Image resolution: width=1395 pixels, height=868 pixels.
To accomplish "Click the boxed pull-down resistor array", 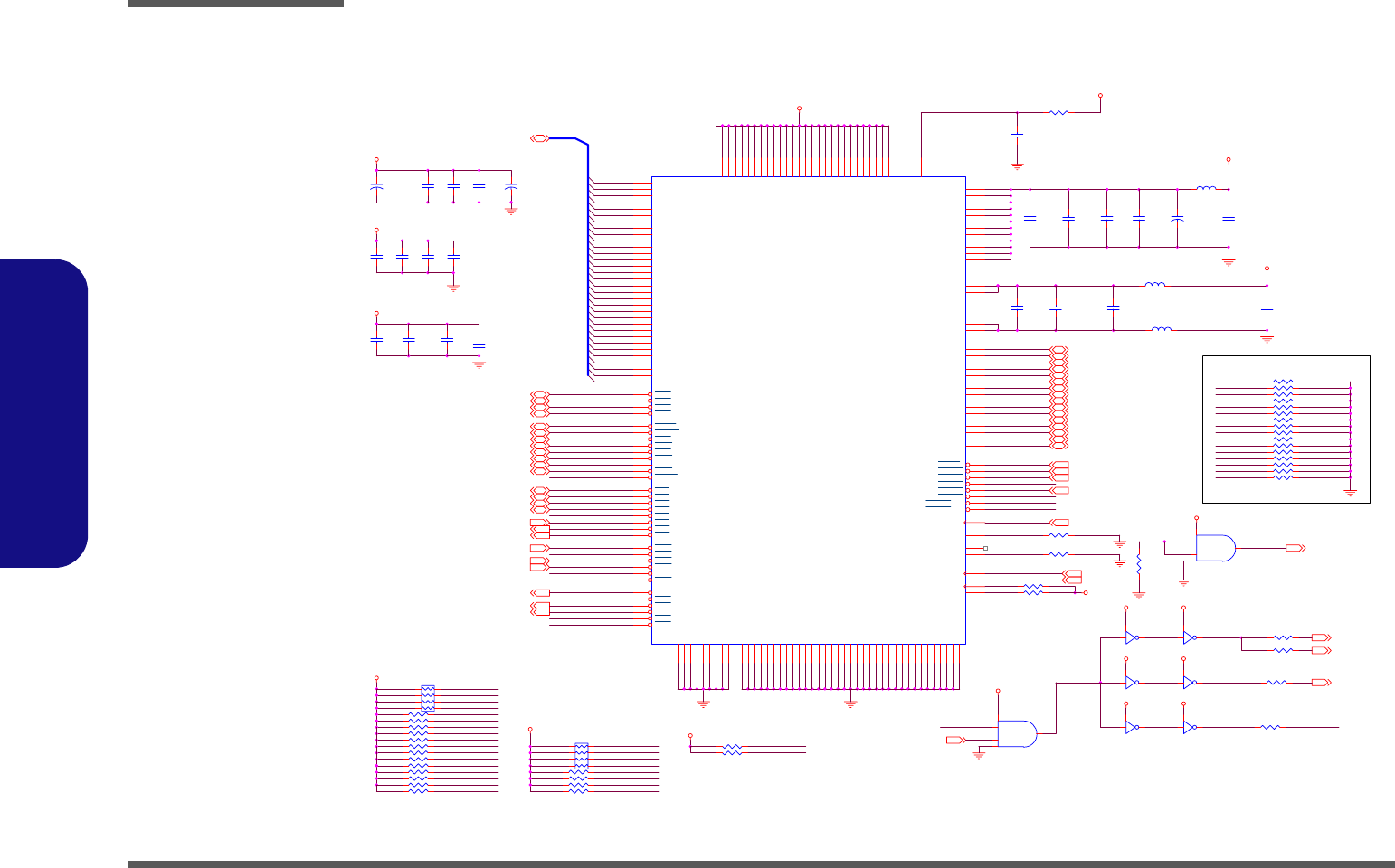I will (1286, 429).
